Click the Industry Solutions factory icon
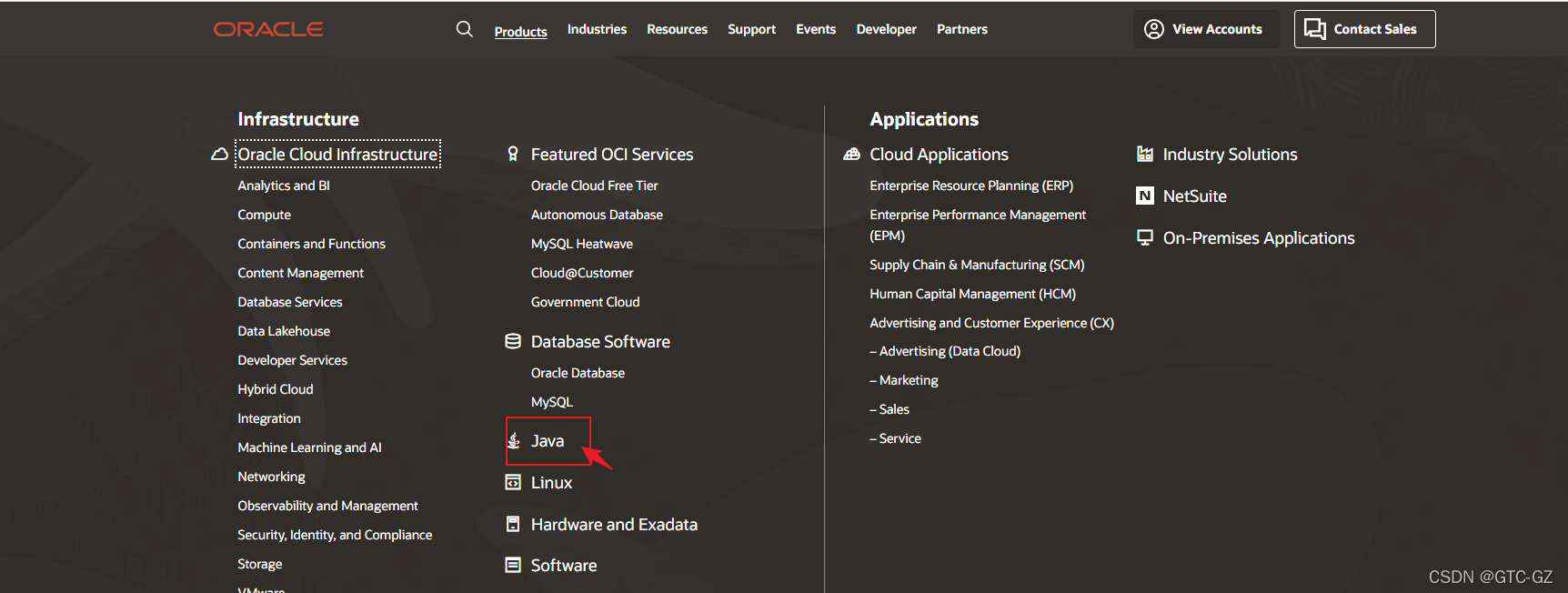Screen dimensions: 1568x593 pyautogui.click(x=1145, y=155)
